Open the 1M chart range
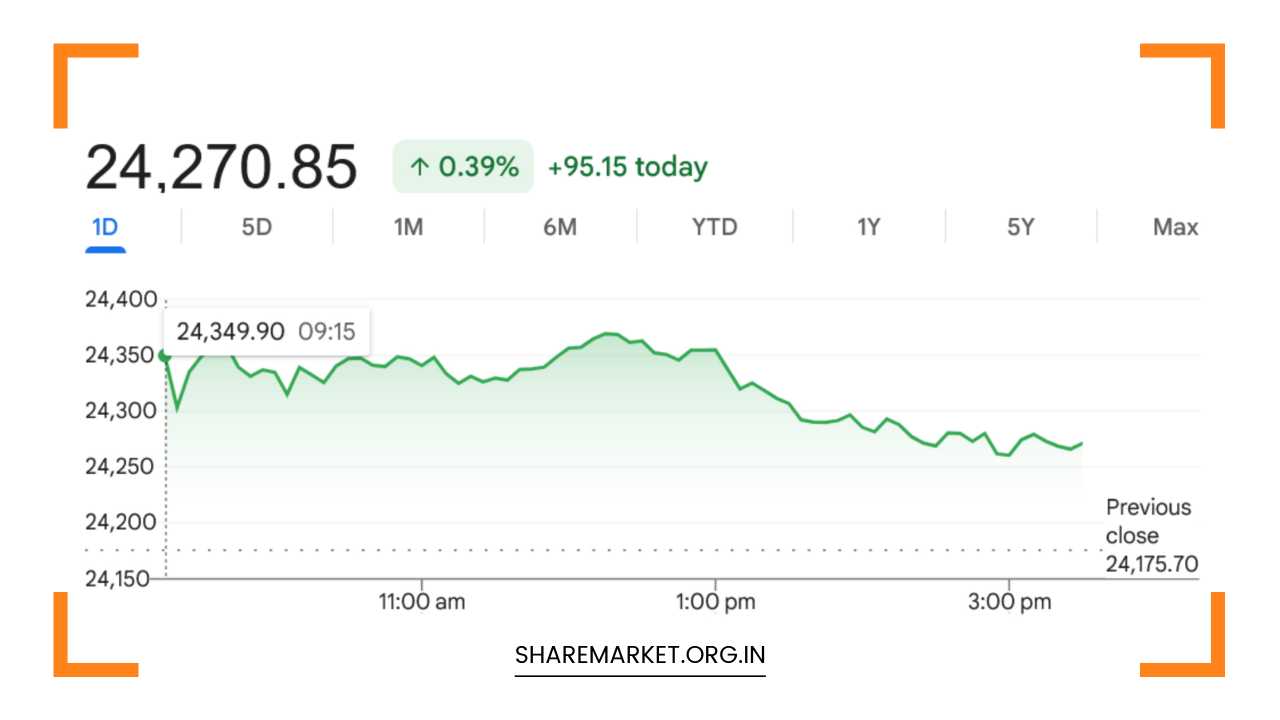Screen dimensions: 1280x720 (408, 228)
